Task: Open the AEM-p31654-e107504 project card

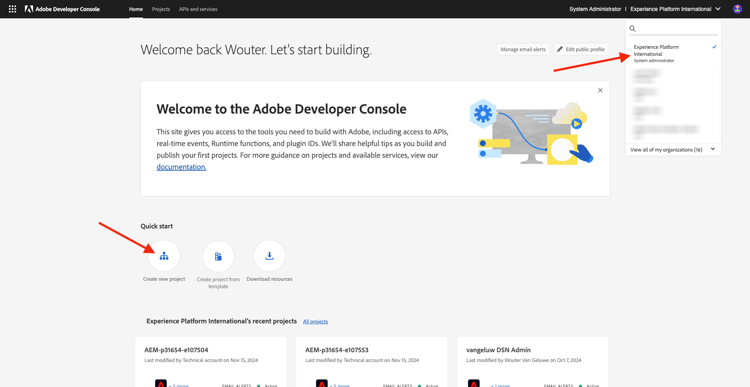Action: click(x=211, y=362)
